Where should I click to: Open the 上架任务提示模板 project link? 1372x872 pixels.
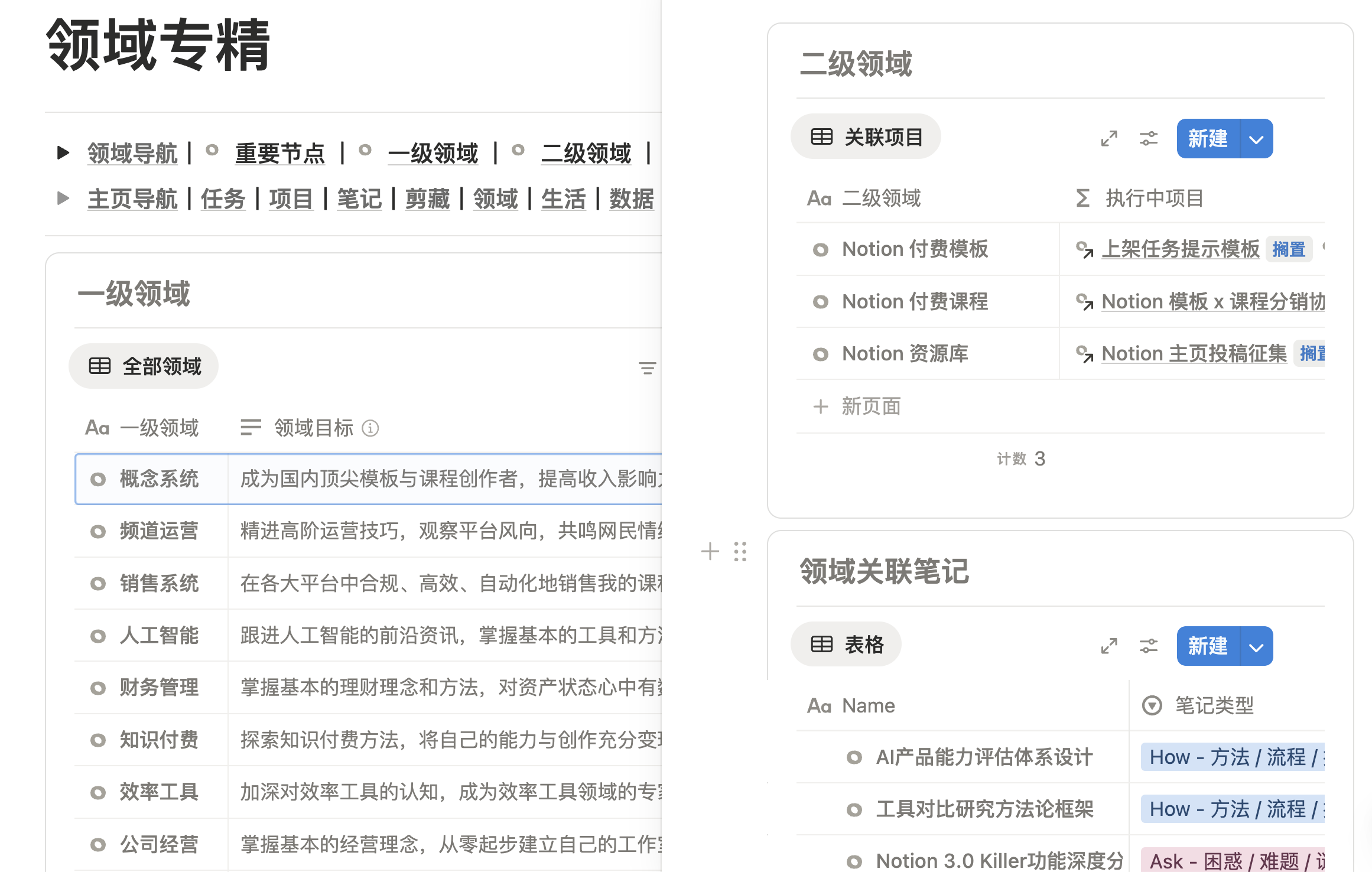[1180, 249]
